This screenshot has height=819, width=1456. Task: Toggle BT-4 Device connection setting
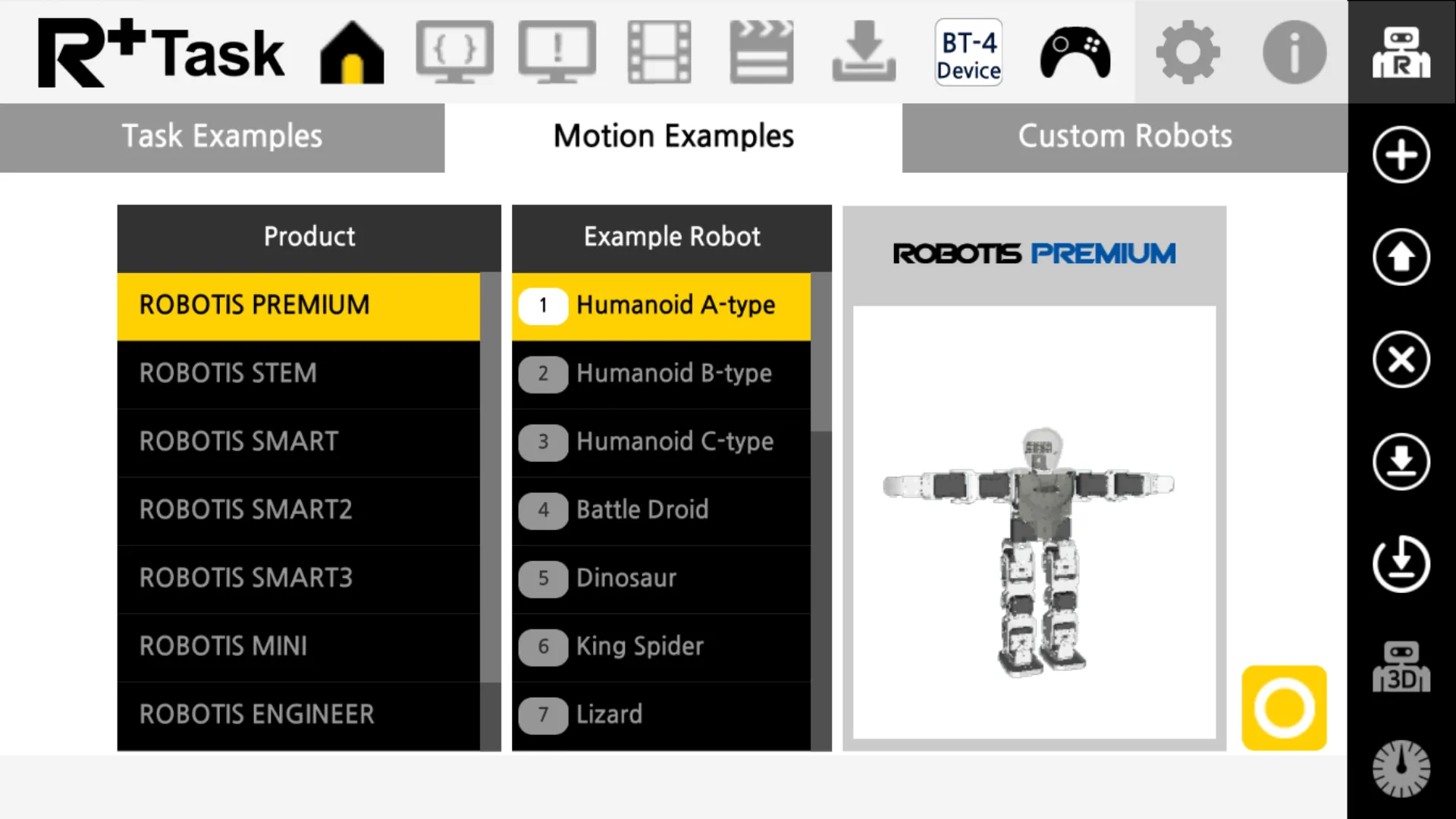[x=967, y=52]
